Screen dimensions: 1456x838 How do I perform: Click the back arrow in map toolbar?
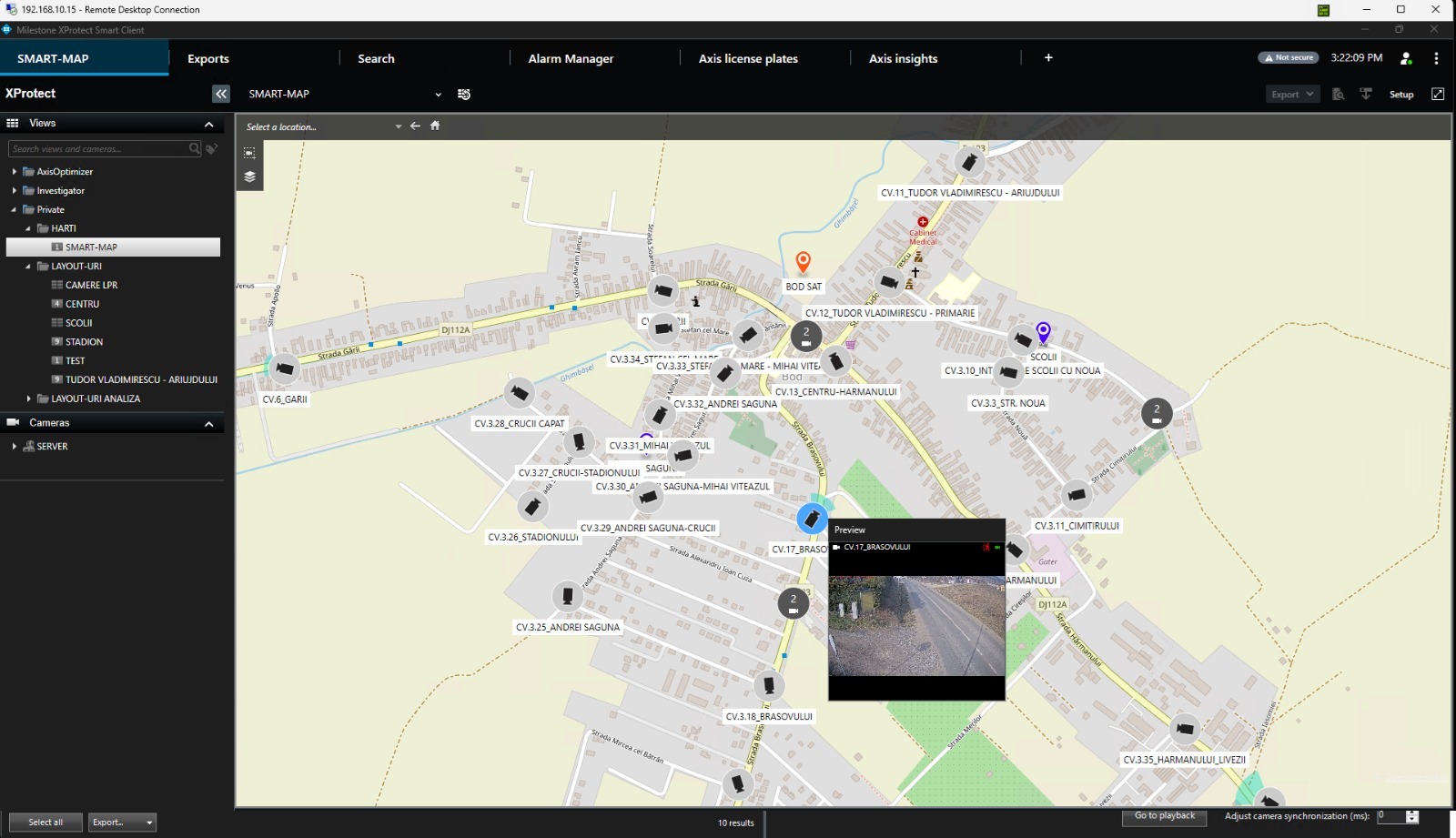point(415,126)
